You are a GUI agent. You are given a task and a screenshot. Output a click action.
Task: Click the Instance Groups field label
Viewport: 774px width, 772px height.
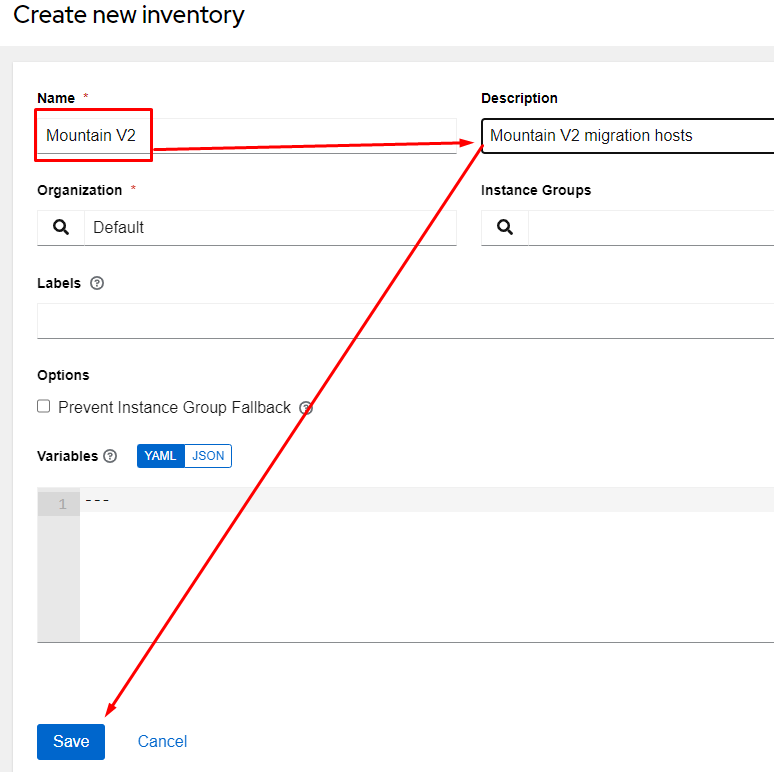pyautogui.click(x=535, y=190)
